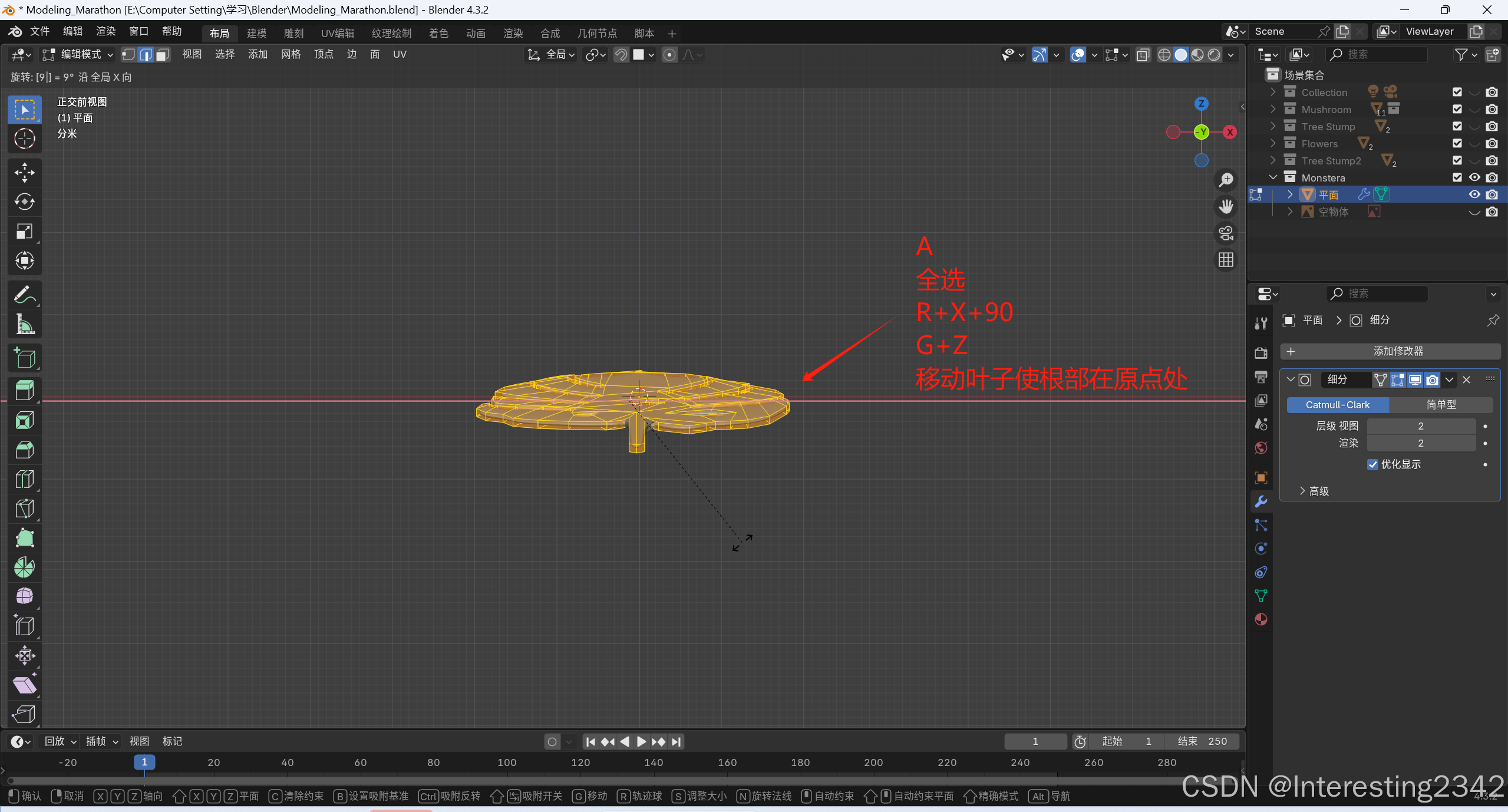Click the pan view hand icon
The image size is (1508, 812).
point(1226,206)
